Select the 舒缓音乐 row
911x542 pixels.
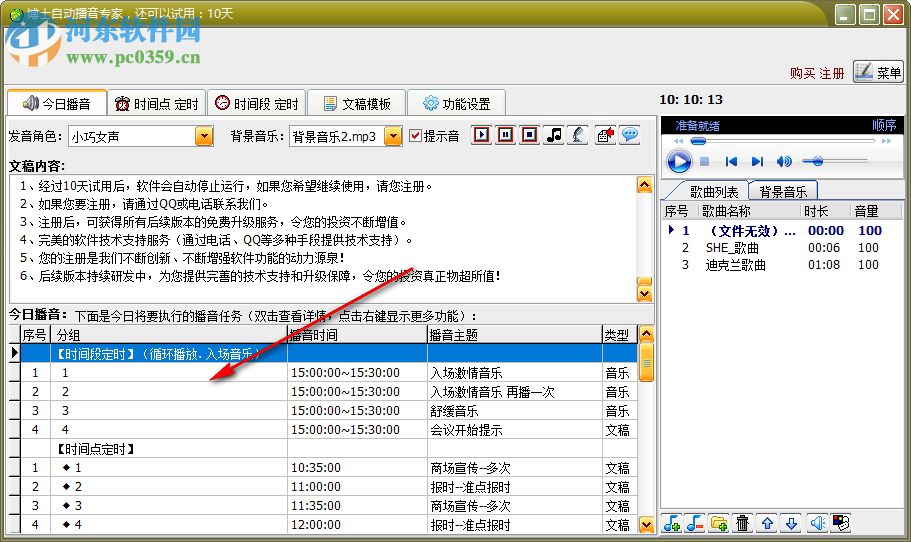328,411
